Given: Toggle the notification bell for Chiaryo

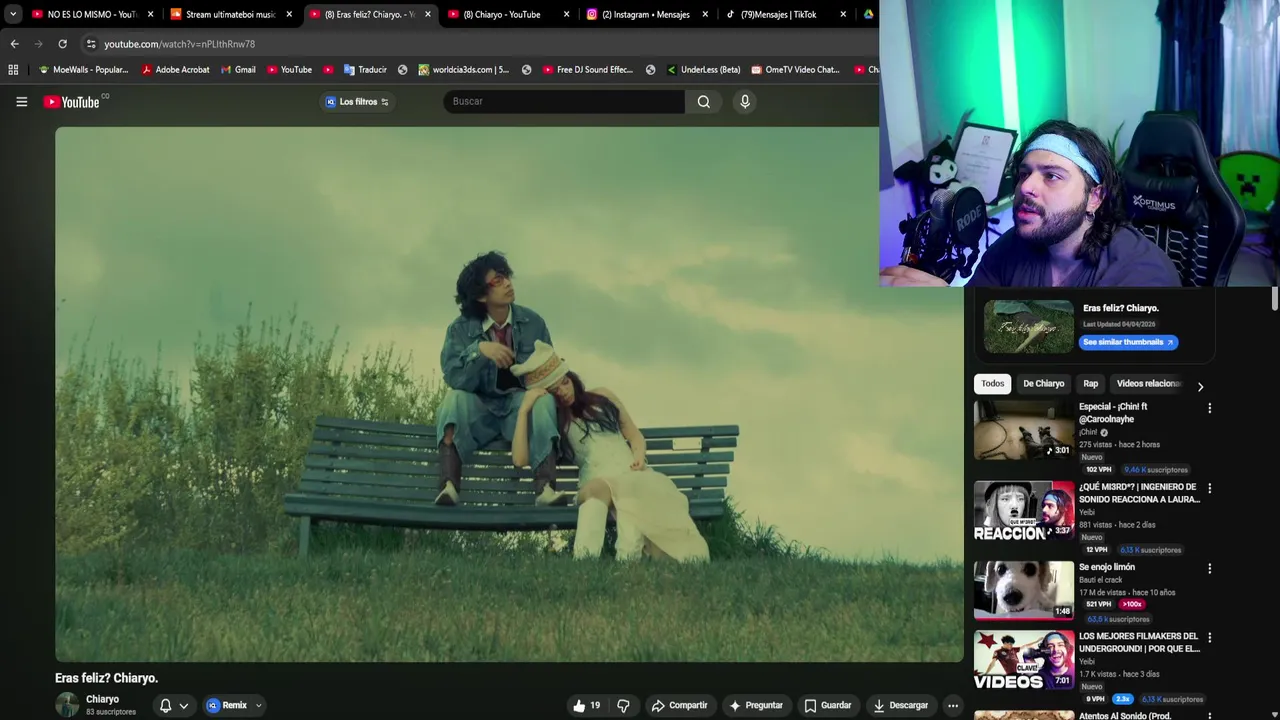Looking at the screenshot, I should pyautogui.click(x=165, y=705).
